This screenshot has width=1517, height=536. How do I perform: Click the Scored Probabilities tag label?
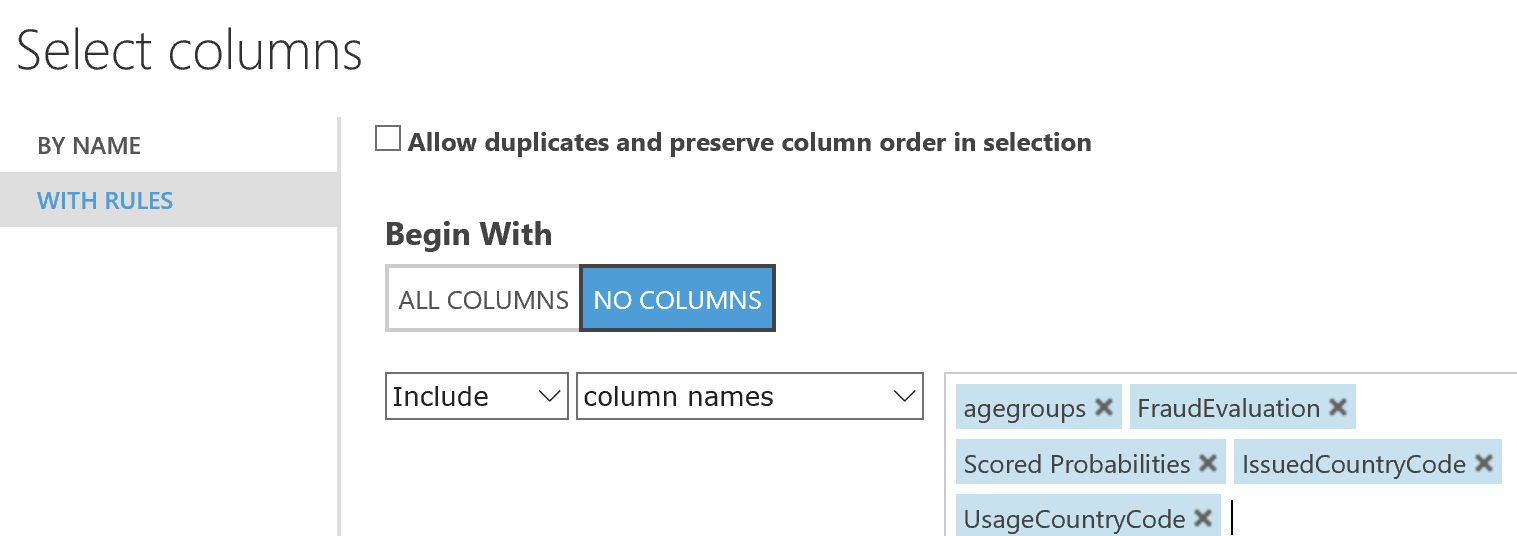(1076, 465)
